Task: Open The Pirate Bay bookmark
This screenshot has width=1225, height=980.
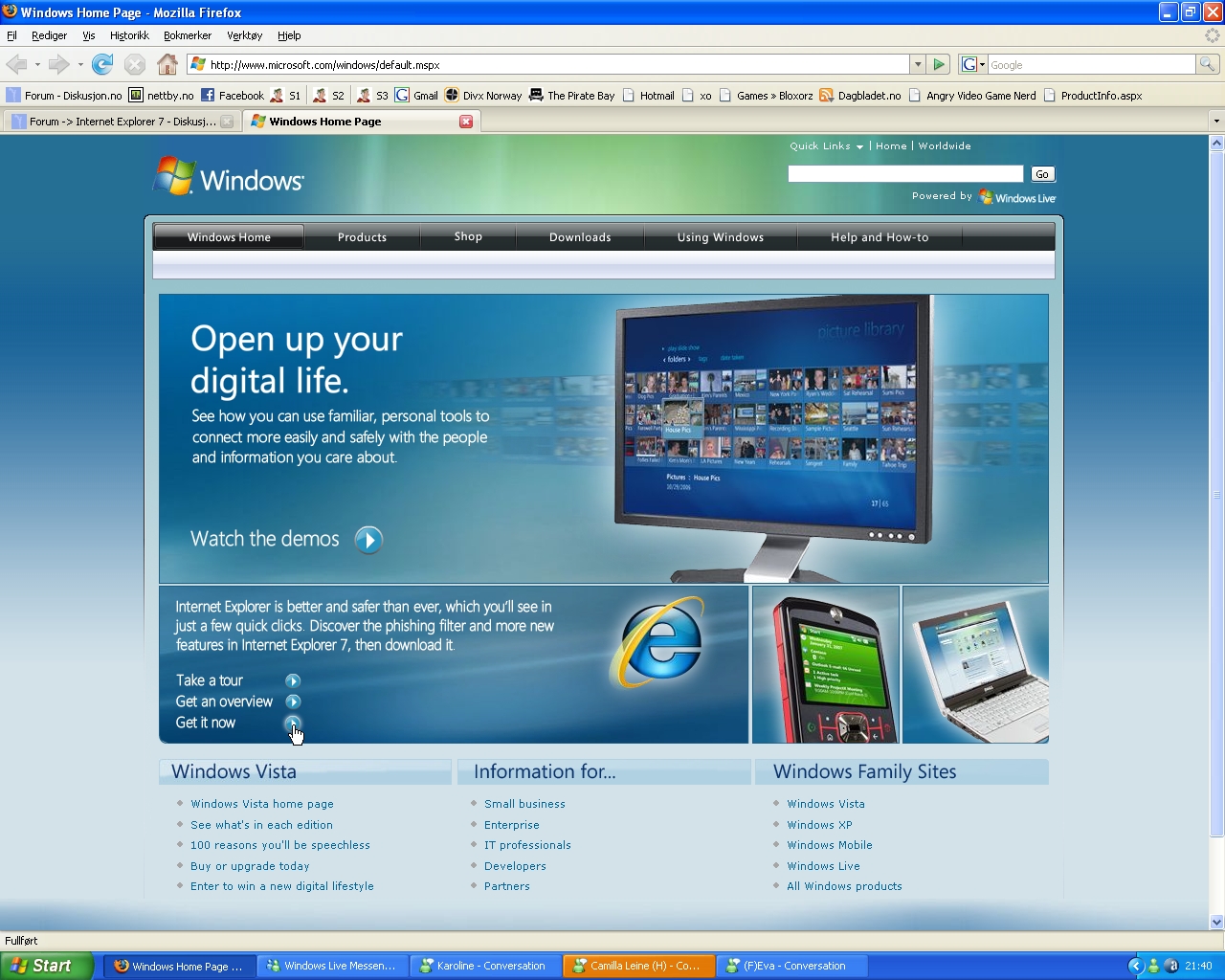Action: 571,96
